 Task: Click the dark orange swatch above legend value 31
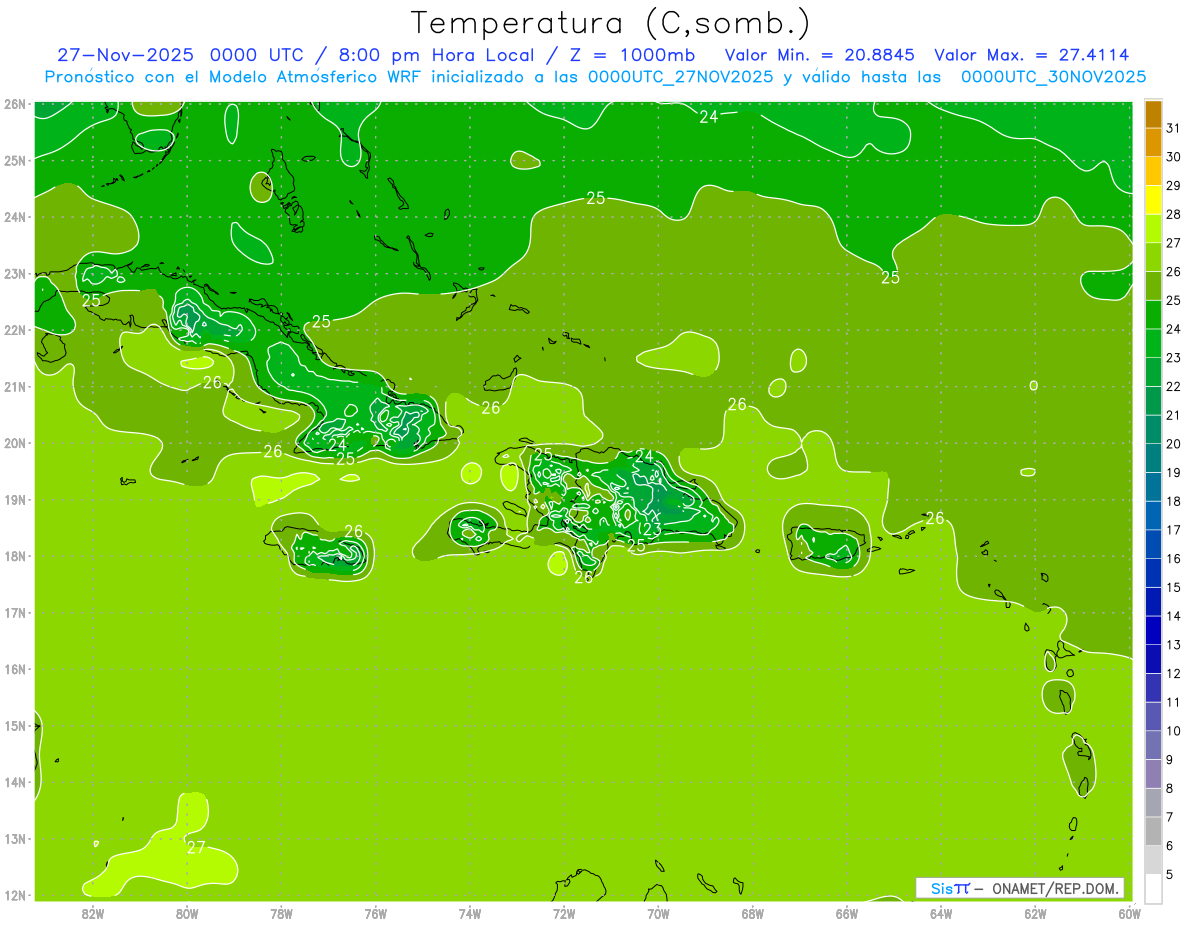tap(1153, 113)
